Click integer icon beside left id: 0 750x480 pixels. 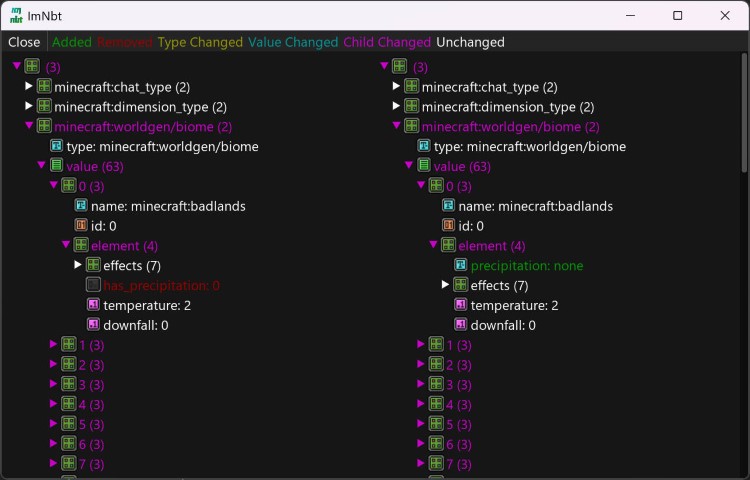click(x=81, y=225)
